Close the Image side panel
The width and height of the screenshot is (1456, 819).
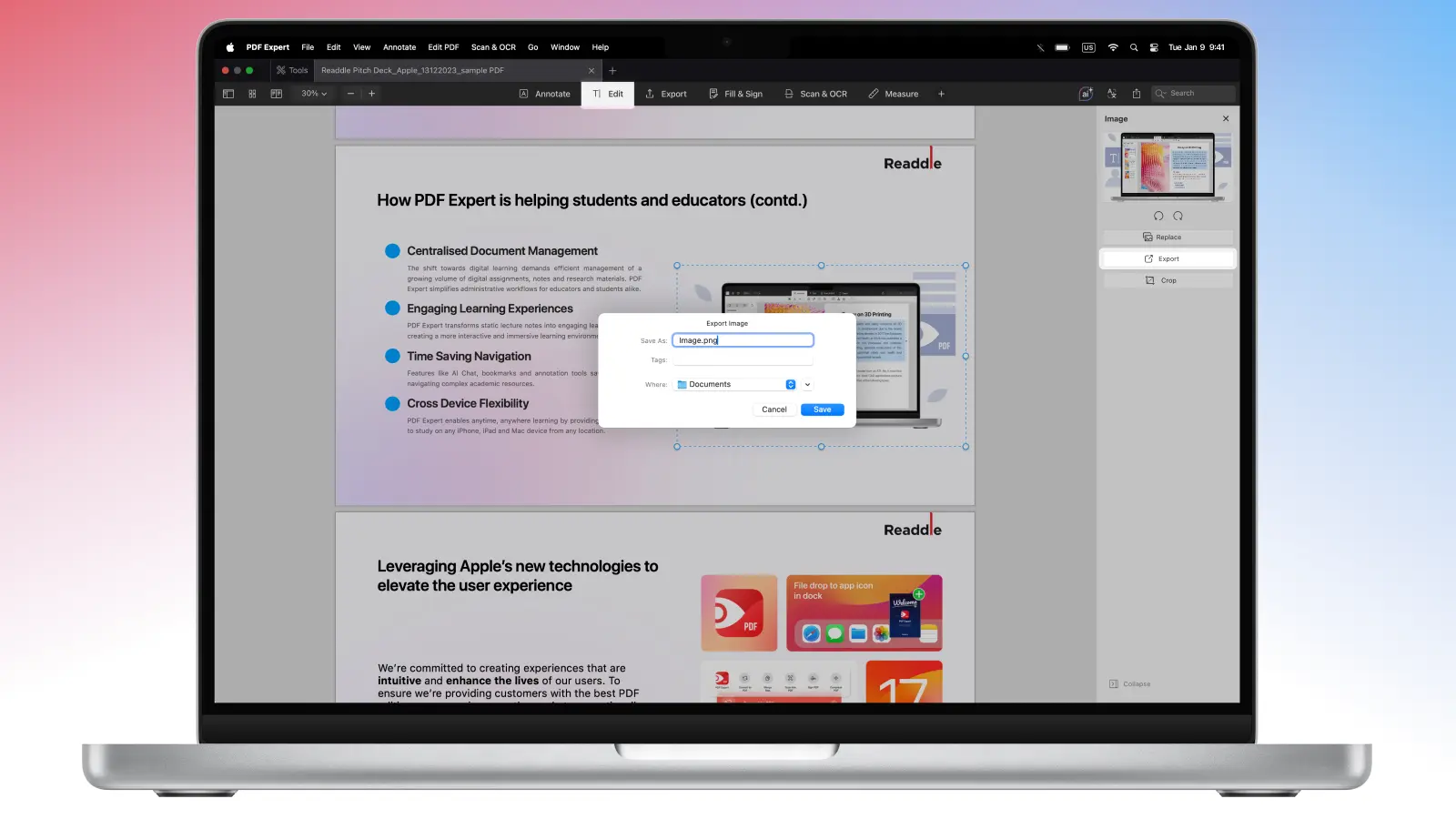click(1226, 118)
